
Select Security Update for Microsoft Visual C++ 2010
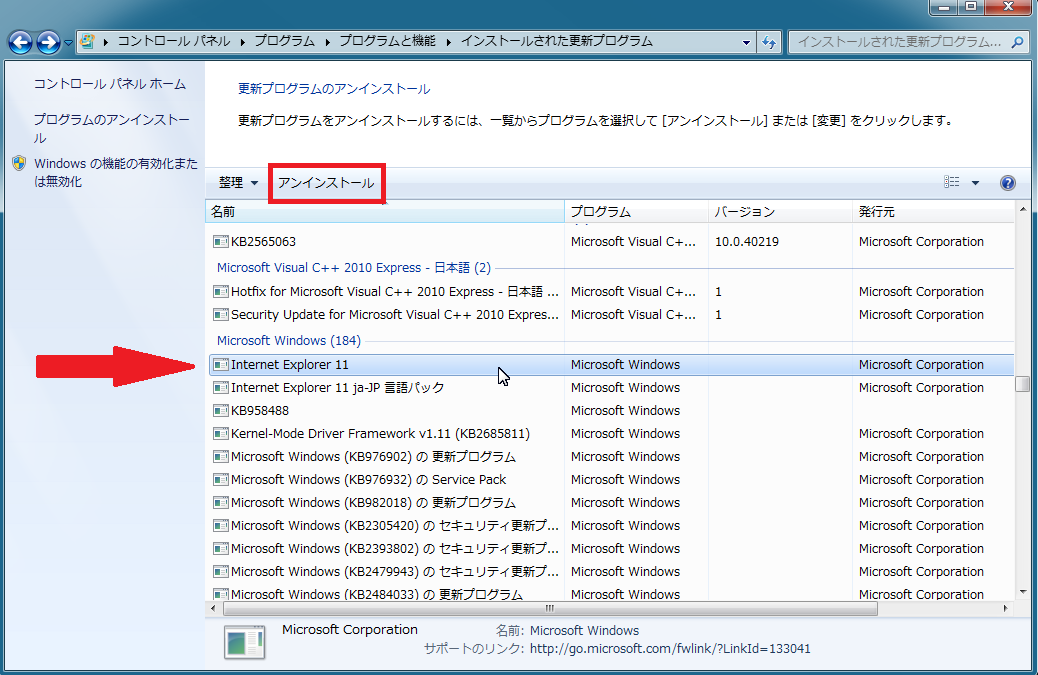pyautogui.click(x=611, y=314)
